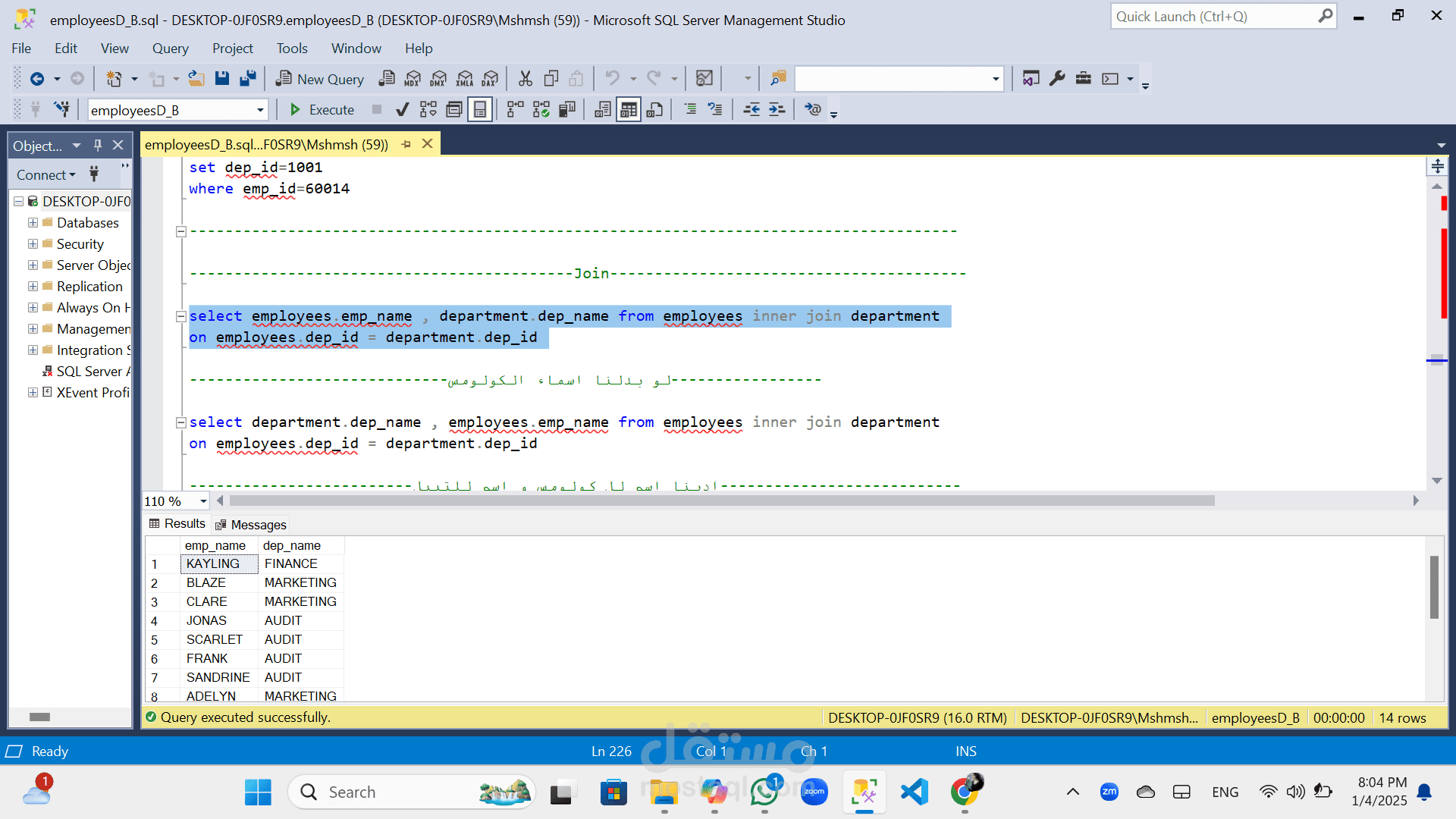Screen dimensions: 1456x819
Task: Click the emp_name column header
Action: (219, 546)
